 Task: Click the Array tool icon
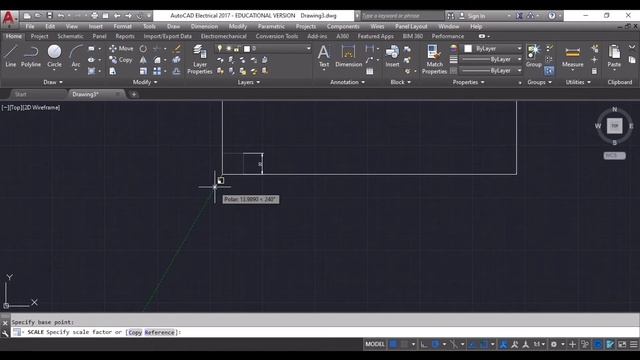[x=157, y=71]
